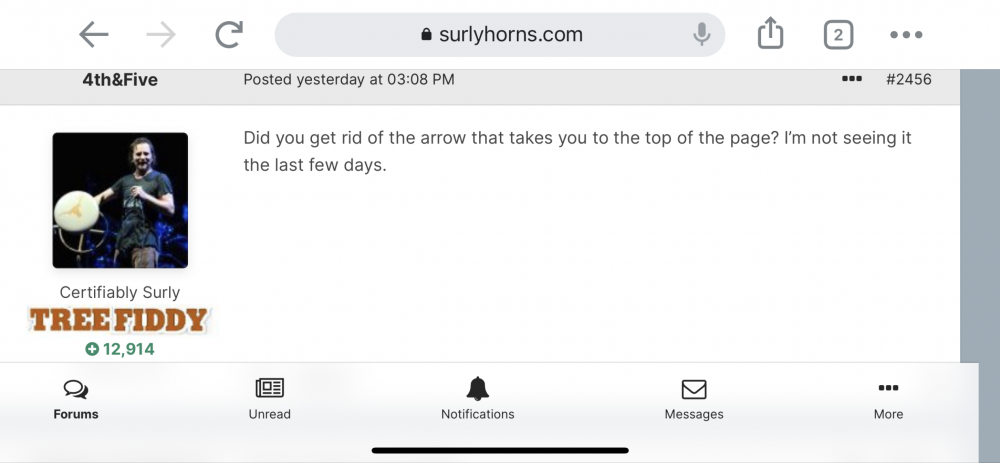Open post #2456 options menu
This screenshot has height=463, width=1000.
click(852, 79)
